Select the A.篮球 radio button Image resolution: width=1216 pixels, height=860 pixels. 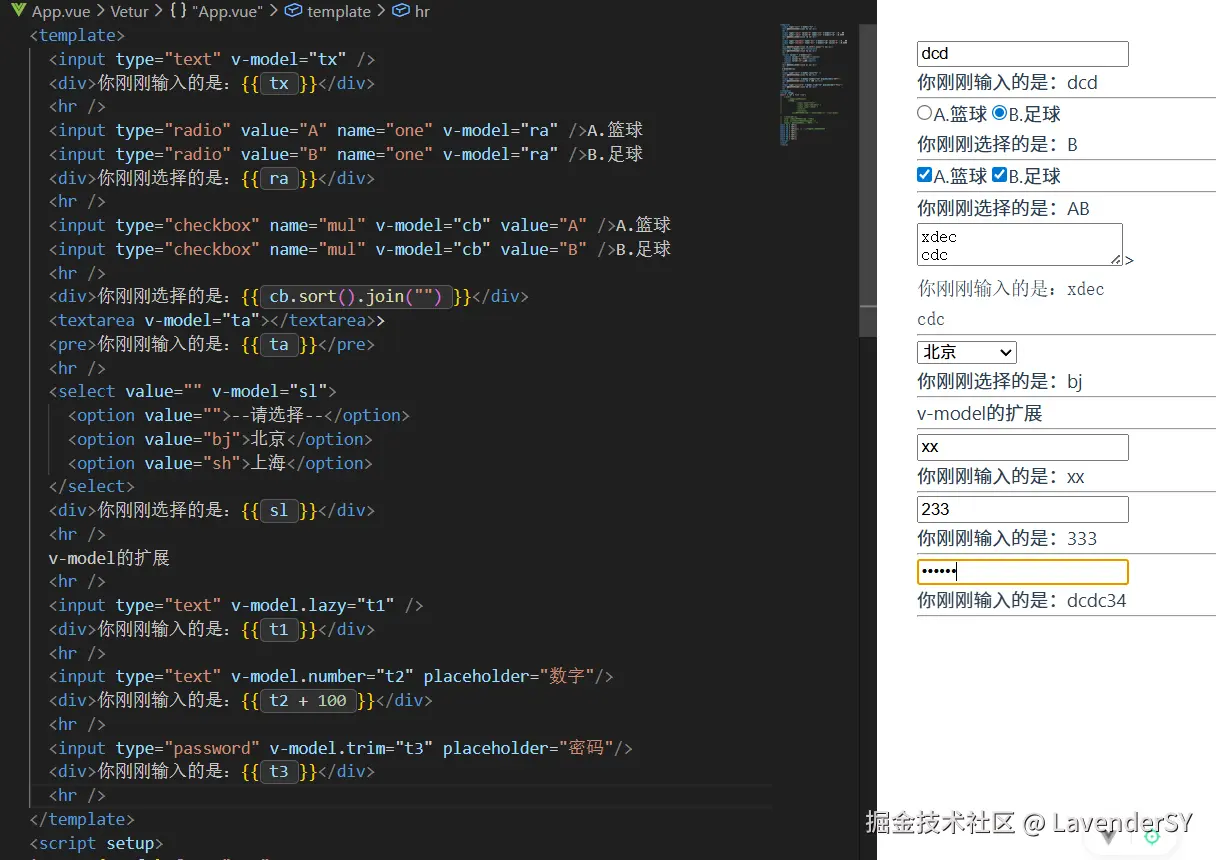coord(924,113)
